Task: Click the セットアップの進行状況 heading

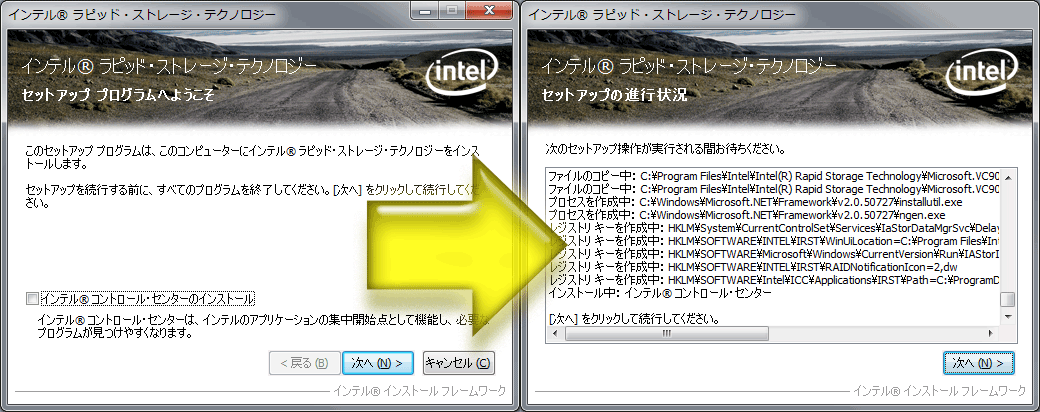Action: (614, 95)
